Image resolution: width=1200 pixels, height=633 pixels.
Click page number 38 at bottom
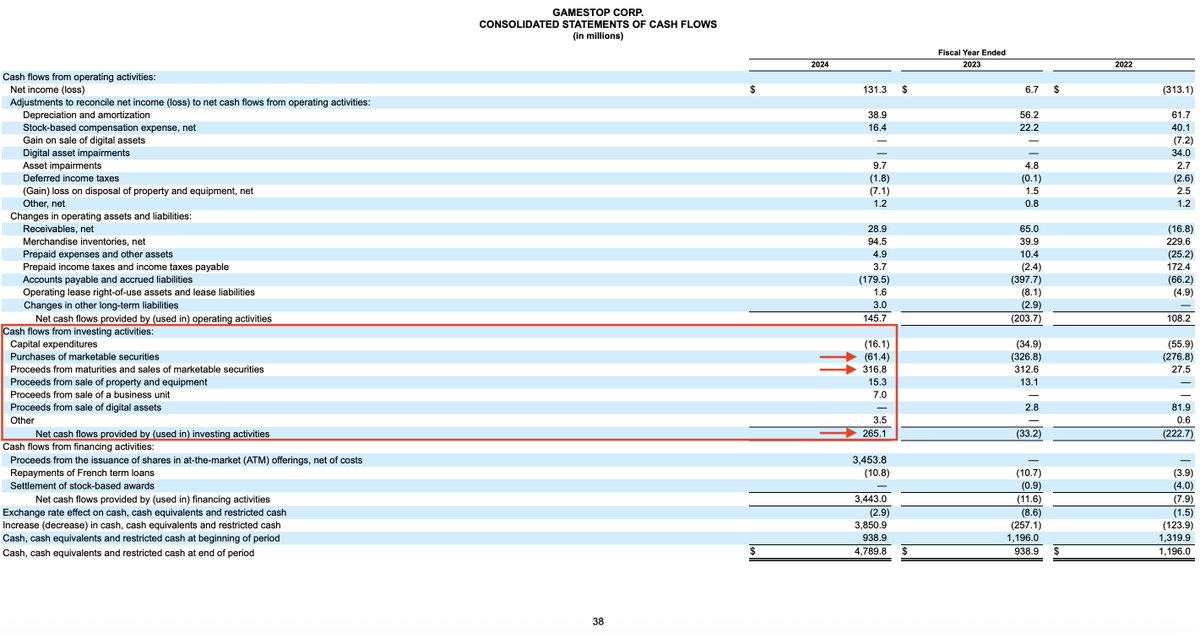[x=598, y=621]
